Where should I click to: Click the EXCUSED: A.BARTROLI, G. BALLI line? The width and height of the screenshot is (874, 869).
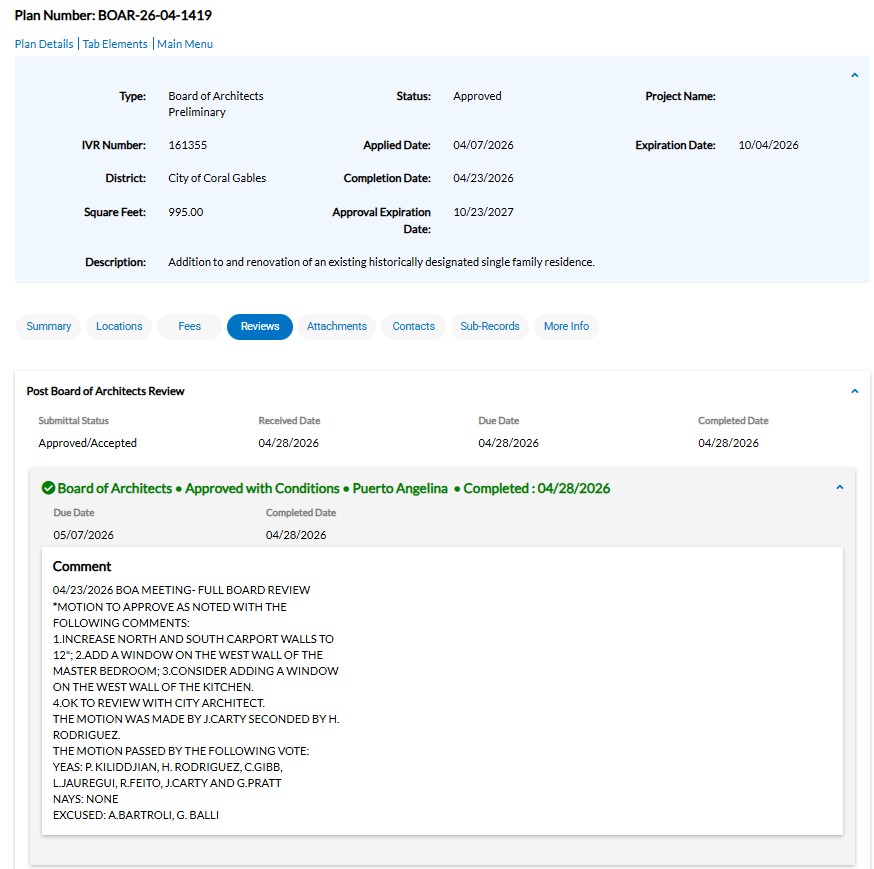tap(136, 815)
